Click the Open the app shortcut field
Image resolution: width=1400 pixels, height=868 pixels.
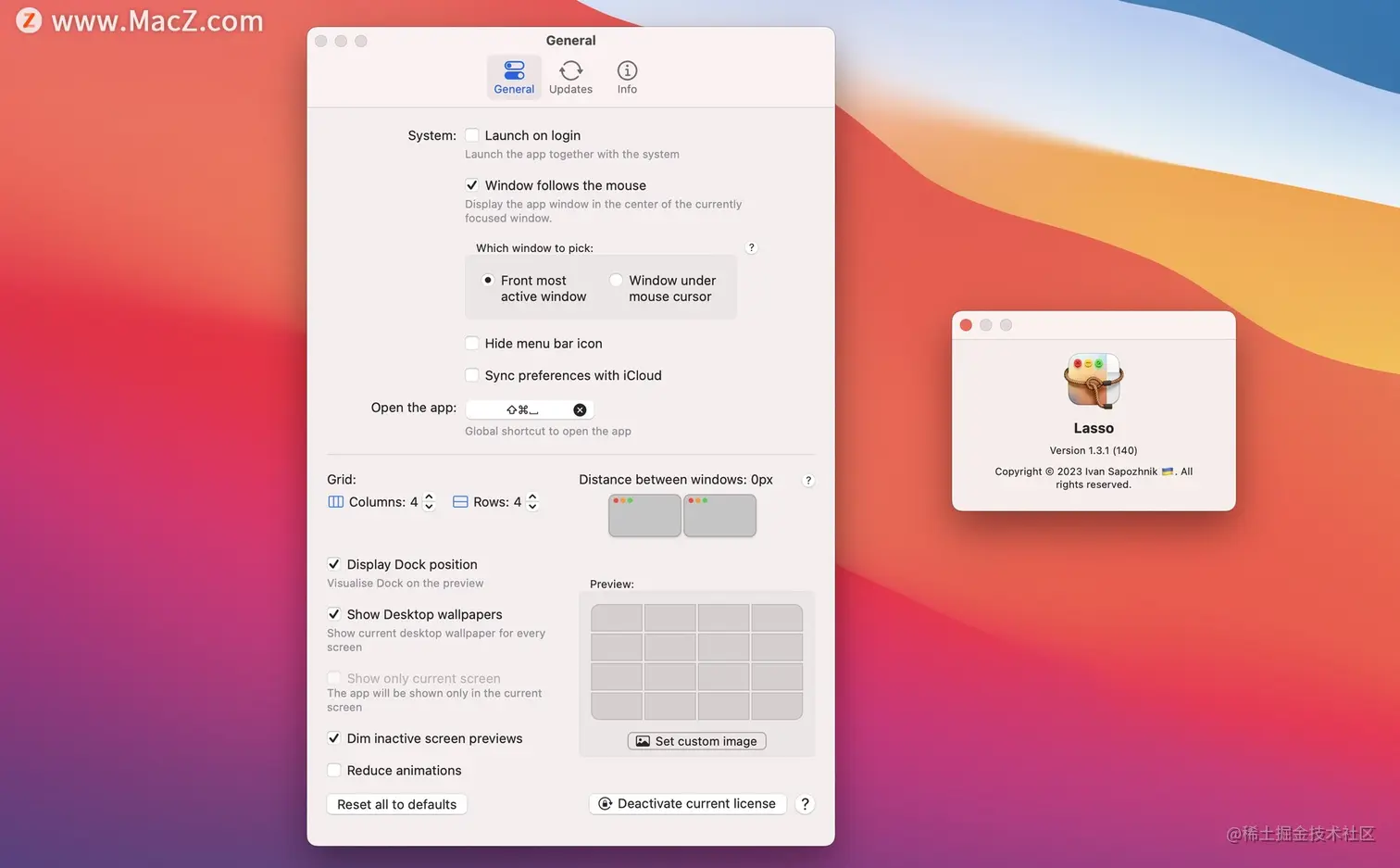(529, 409)
